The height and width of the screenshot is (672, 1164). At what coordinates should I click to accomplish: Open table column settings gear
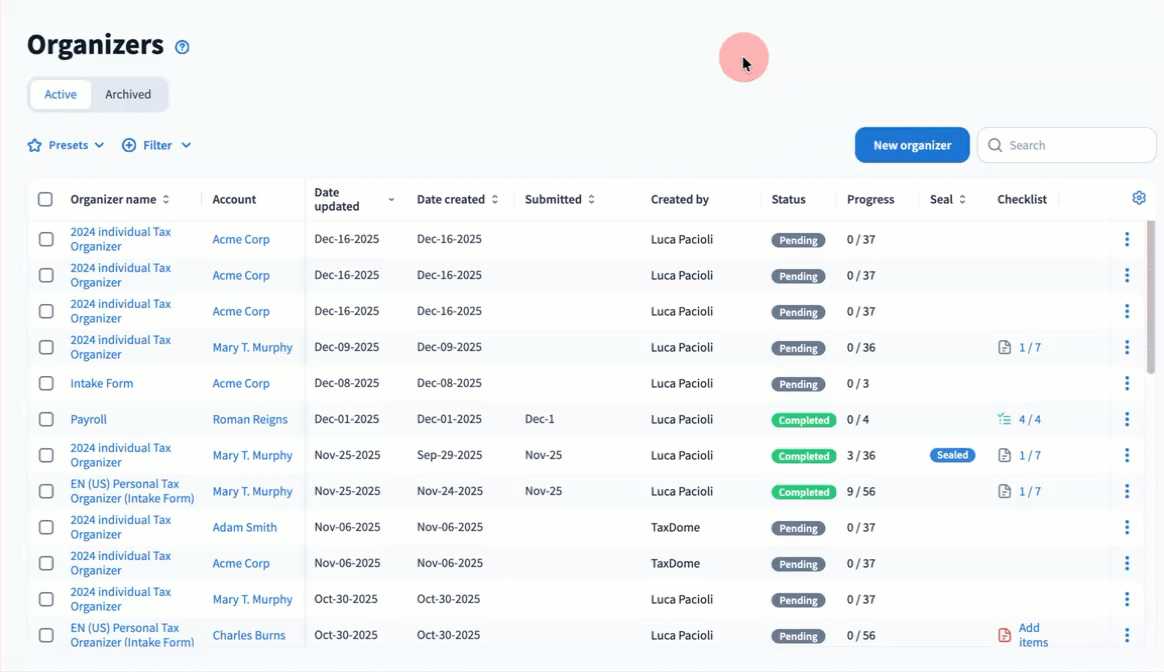[1138, 198]
